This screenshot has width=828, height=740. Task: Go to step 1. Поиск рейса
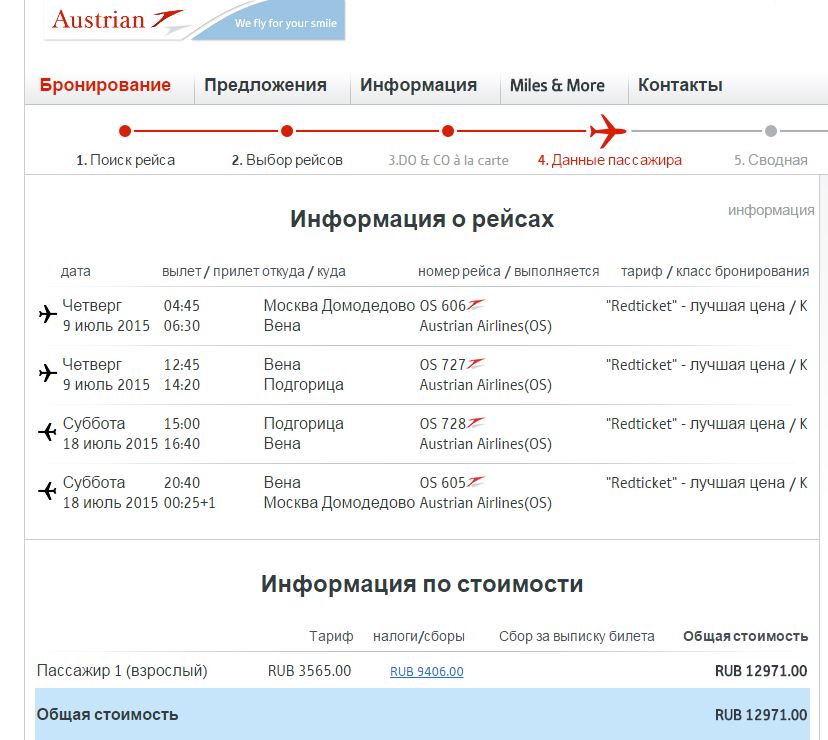click(x=126, y=160)
